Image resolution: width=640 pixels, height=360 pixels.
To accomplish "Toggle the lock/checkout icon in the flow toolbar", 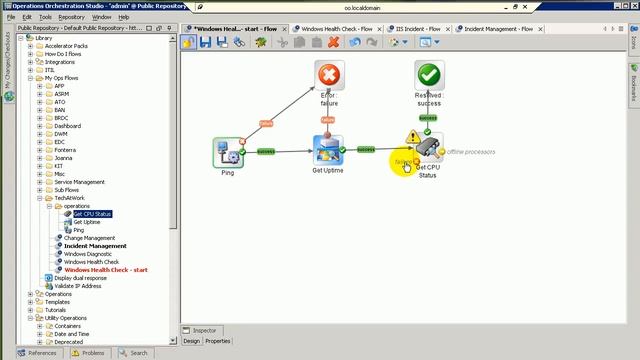I will tap(189, 42).
